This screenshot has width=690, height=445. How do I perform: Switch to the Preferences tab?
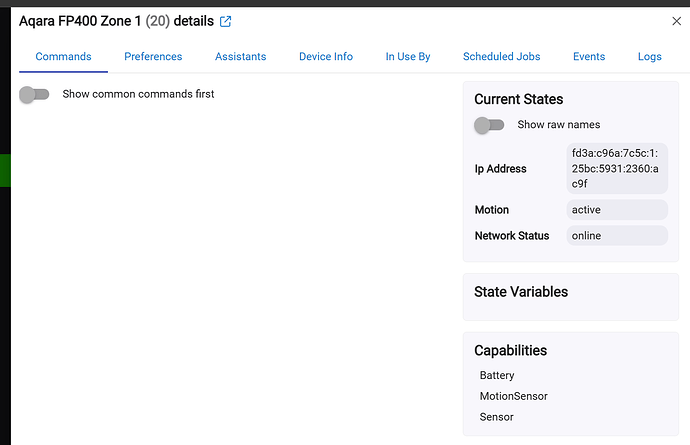coord(153,56)
